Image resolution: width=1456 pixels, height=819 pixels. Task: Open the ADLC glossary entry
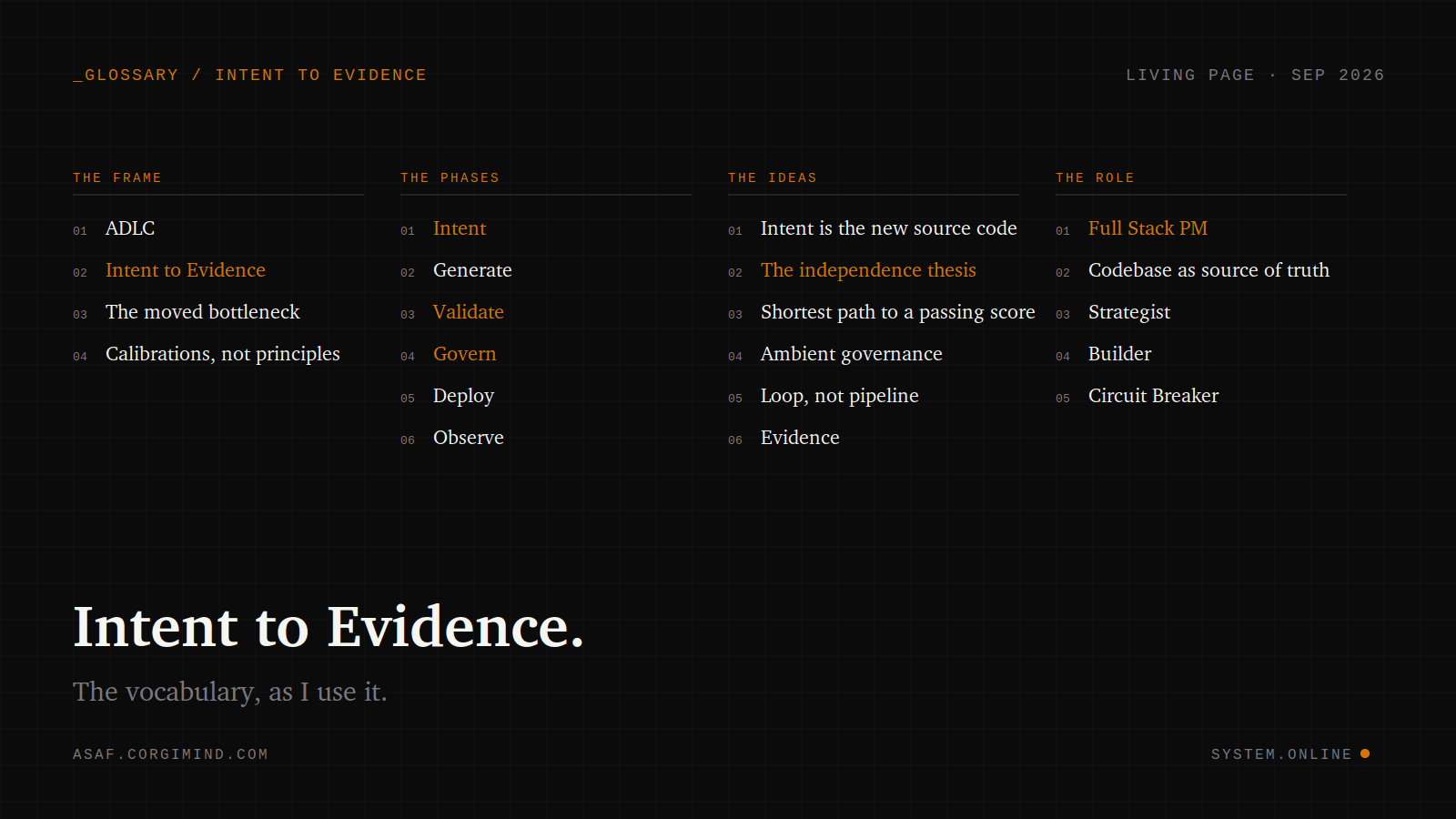130,228
